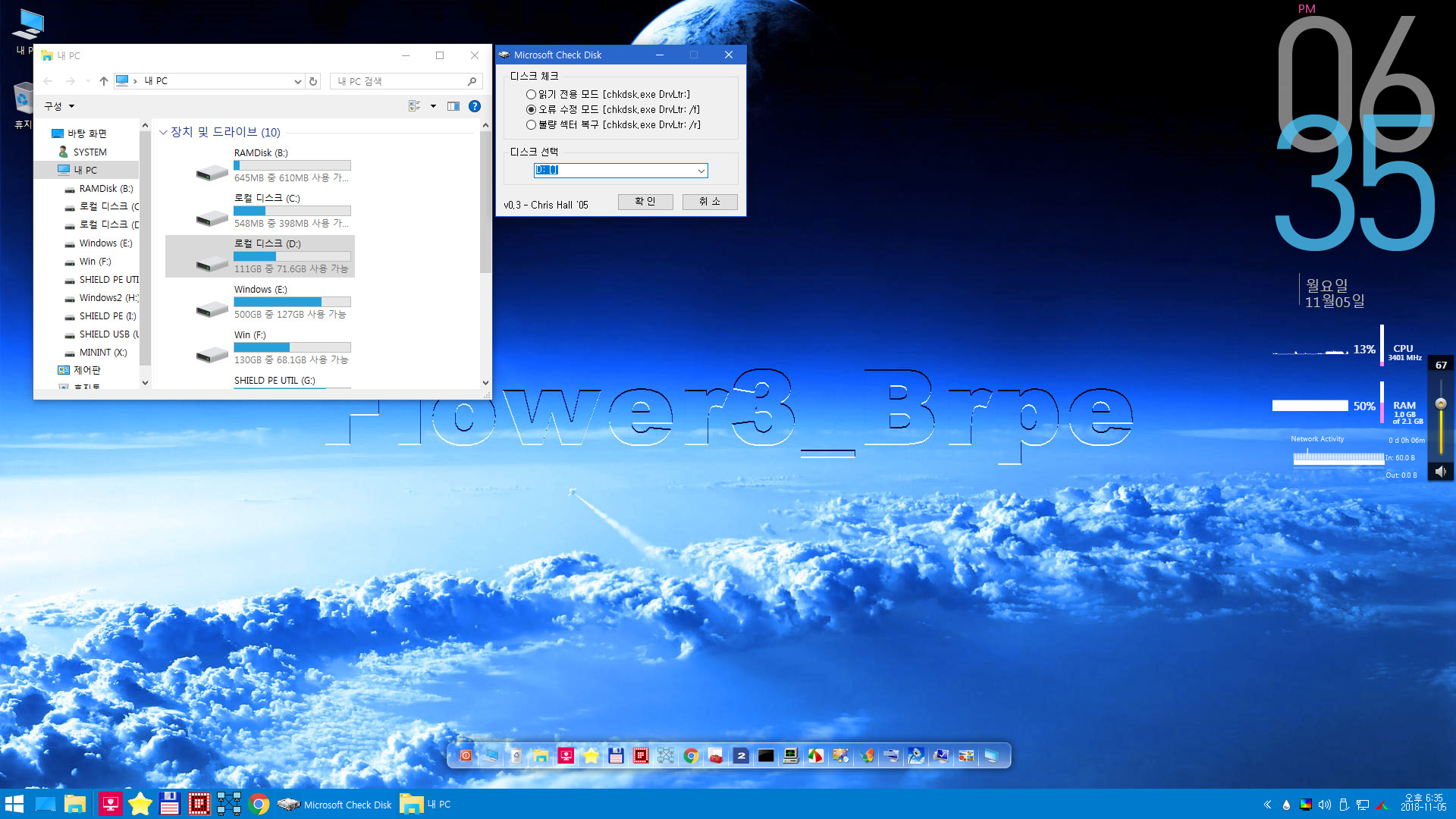The width and height of the screenshot is (1456, 819).
Task: Click the black console icon in dock
Action: click(x=766, y=756)
